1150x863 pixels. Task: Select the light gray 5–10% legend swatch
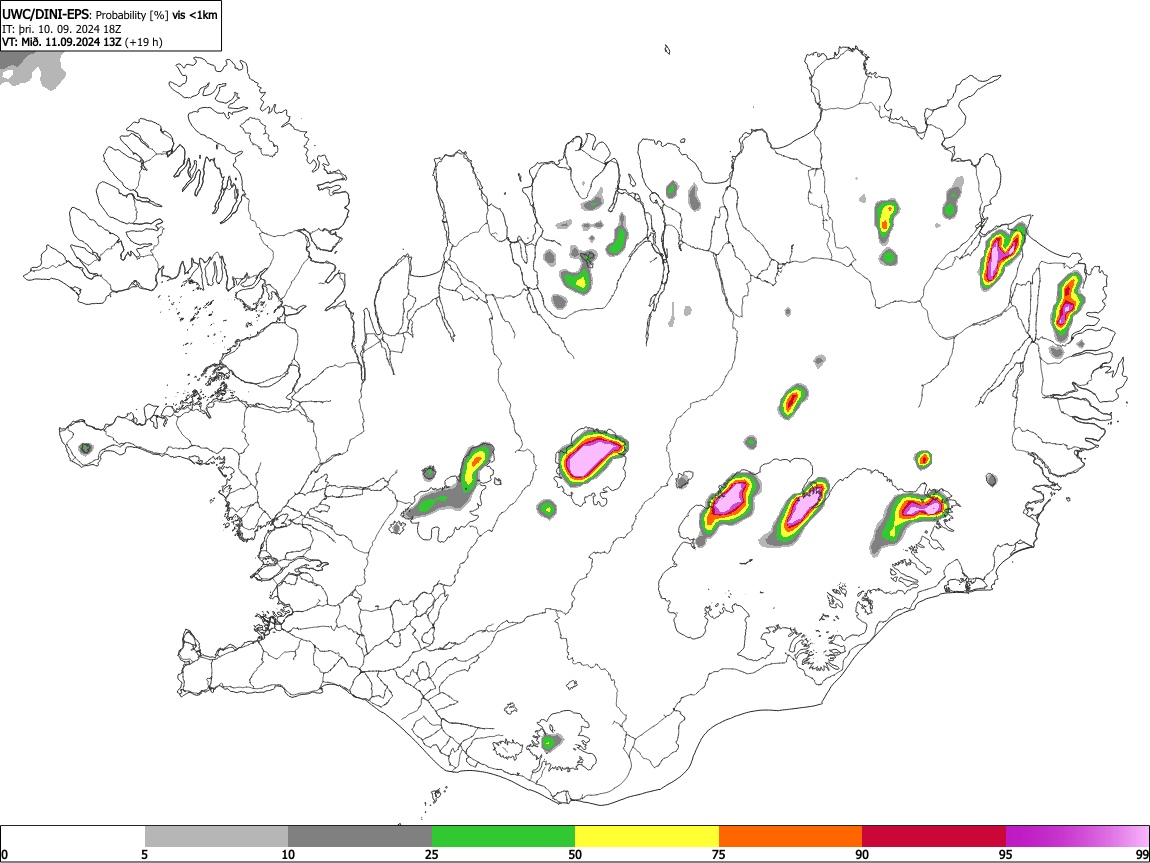216,837
